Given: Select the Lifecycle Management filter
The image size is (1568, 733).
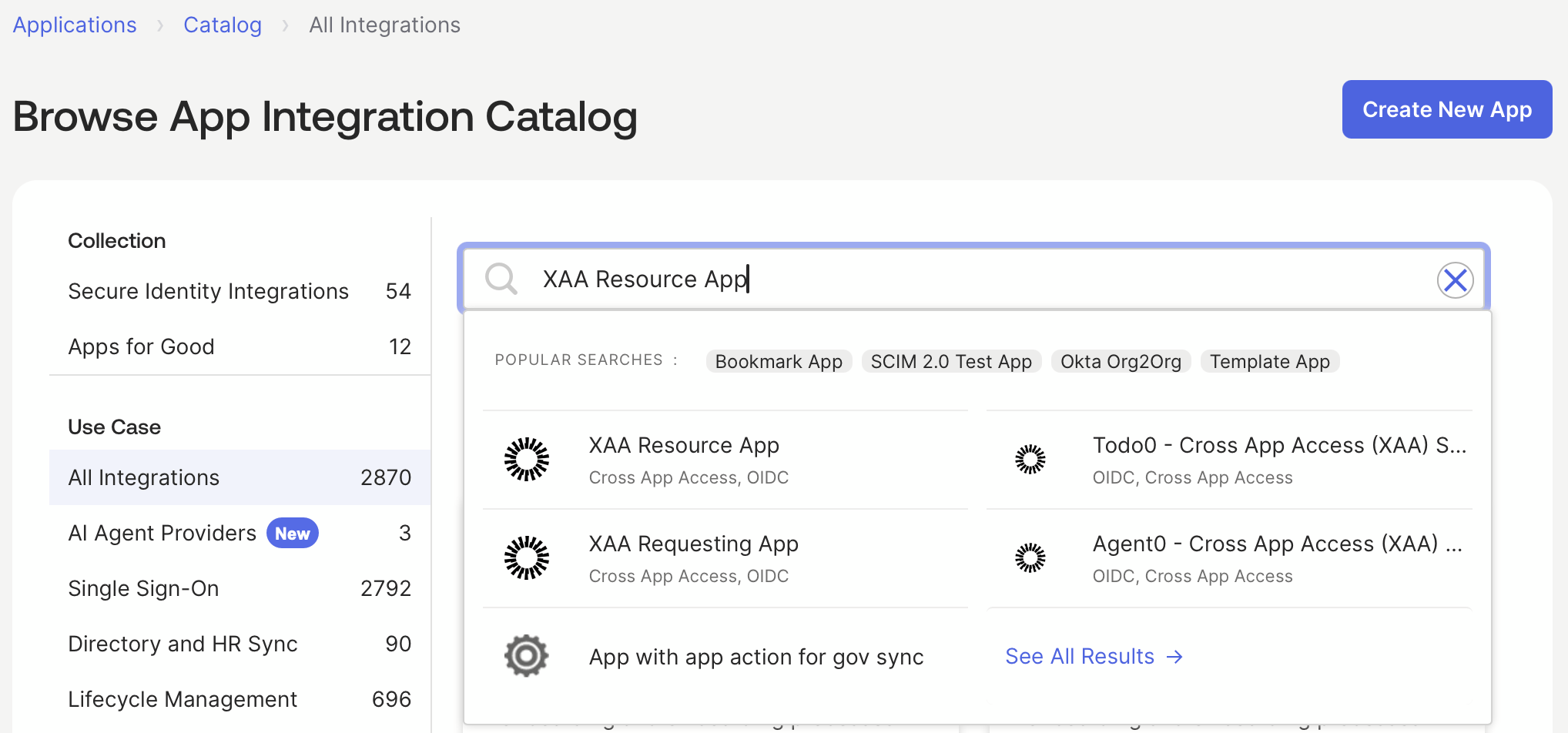Looking at the screenshot, I should coord(240,699).
